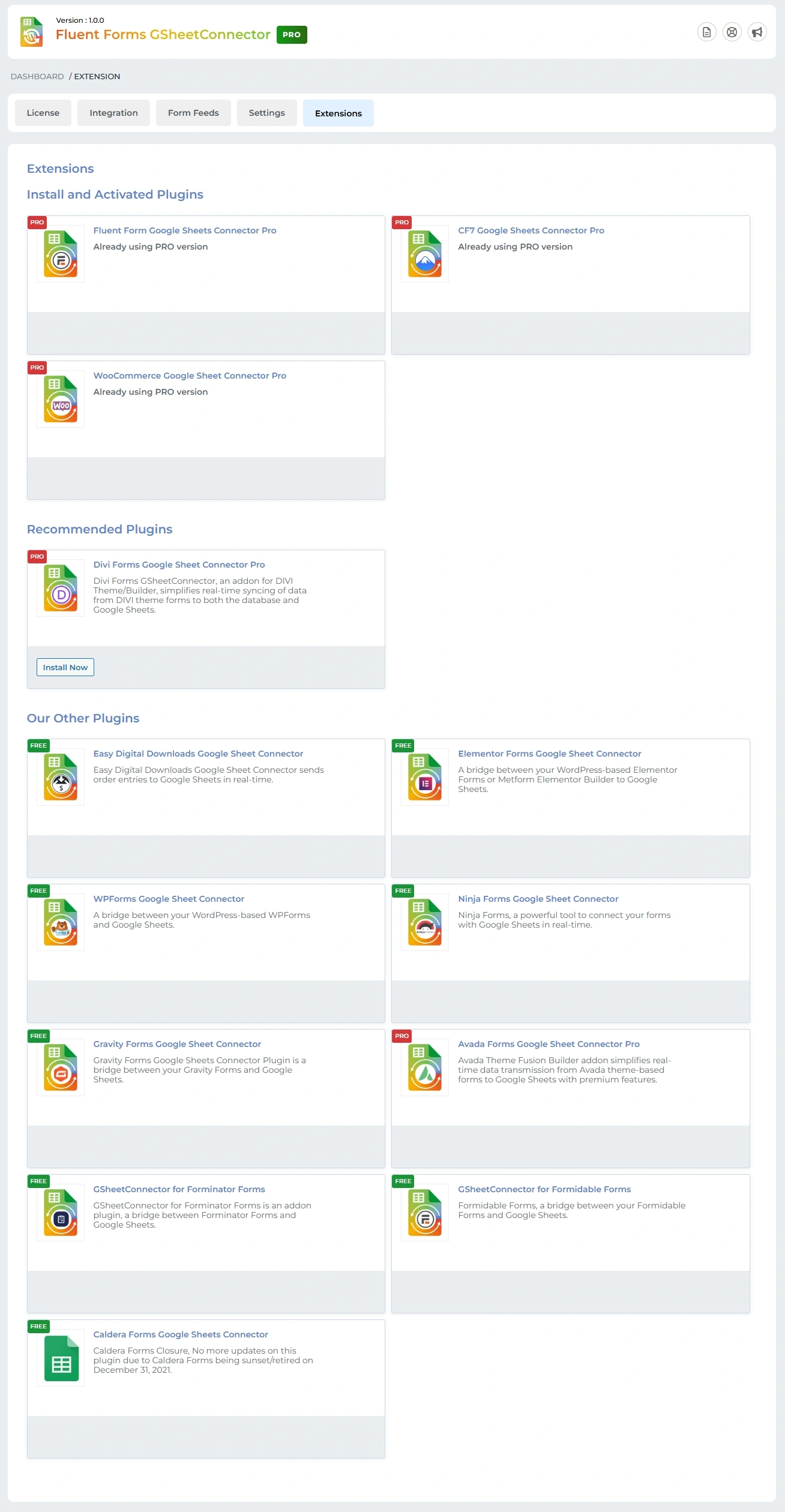The image size is (785, 1512).
Task: Click the Fluent Form Google Sheets Connector Pro icon
Action: pos(61,254)
